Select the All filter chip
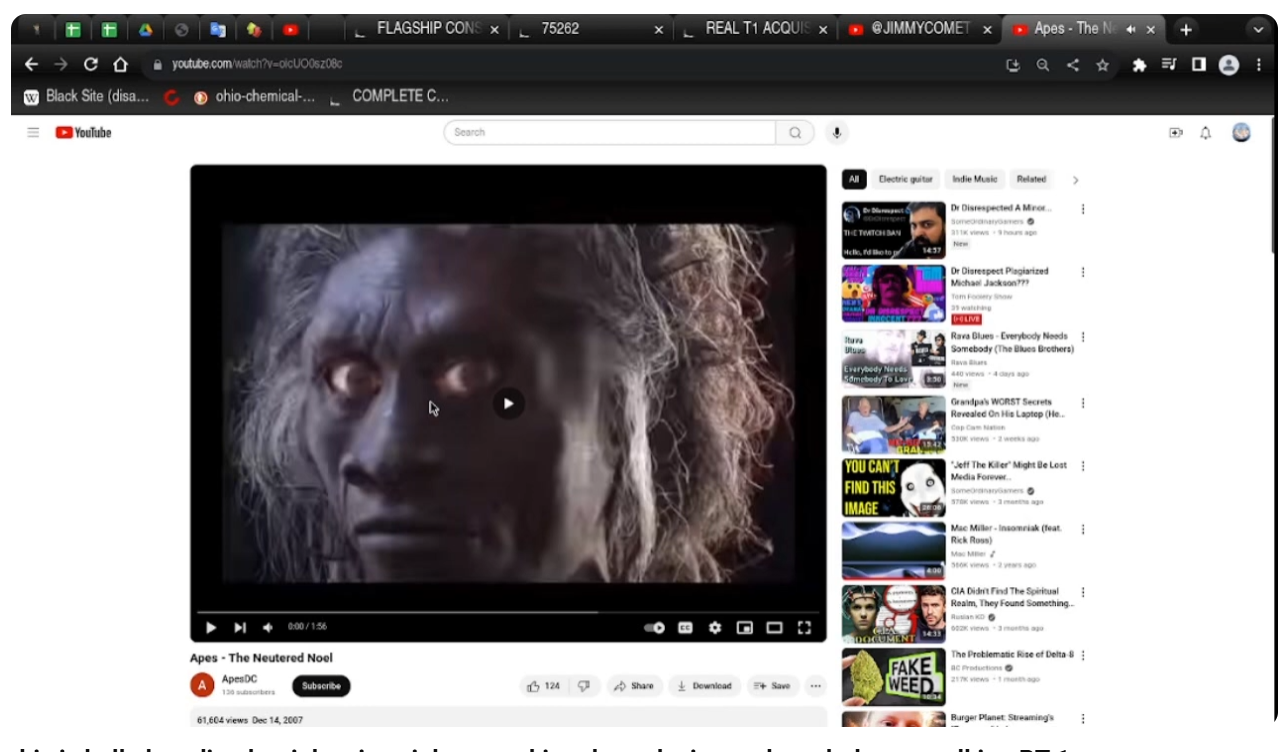 [x=854, y=180]
